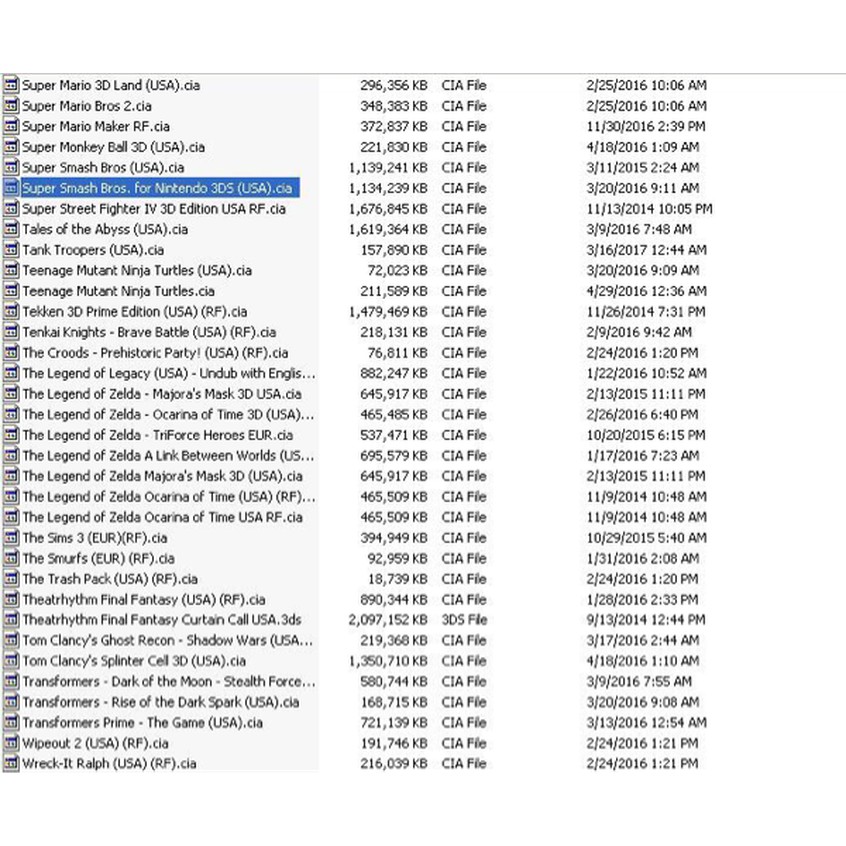Click the icon next to Theatrhythm Curtain Call USA.3ds
The height and width of the screenshot is (846, 846).
click(x=11, y=620)
